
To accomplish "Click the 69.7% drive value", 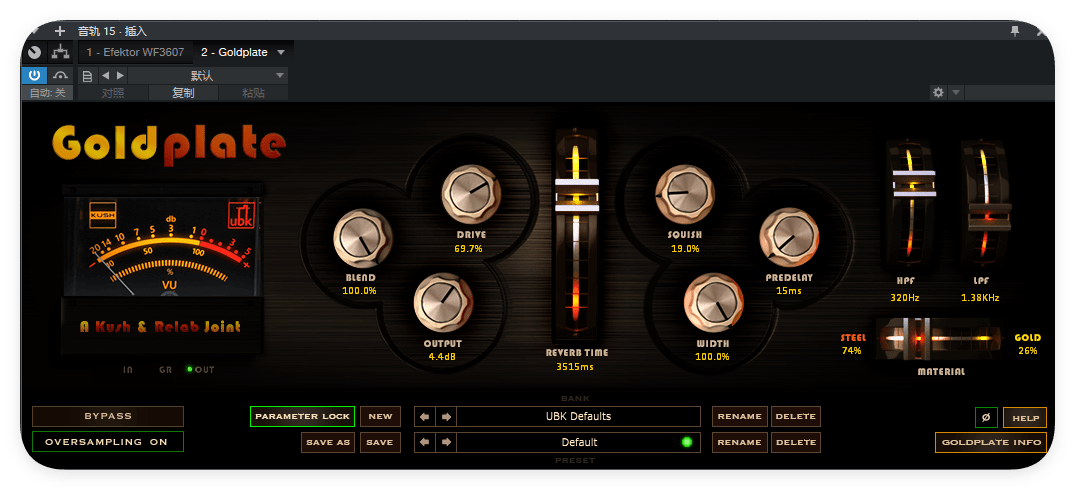I will coord(468,249).
